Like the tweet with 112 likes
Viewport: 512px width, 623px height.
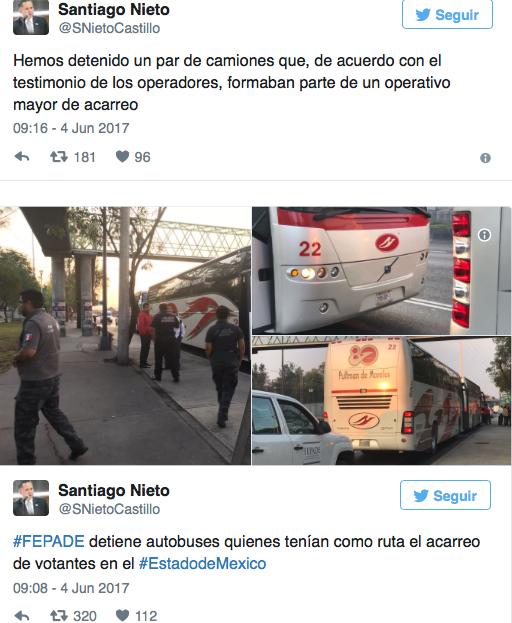[122, 615]
